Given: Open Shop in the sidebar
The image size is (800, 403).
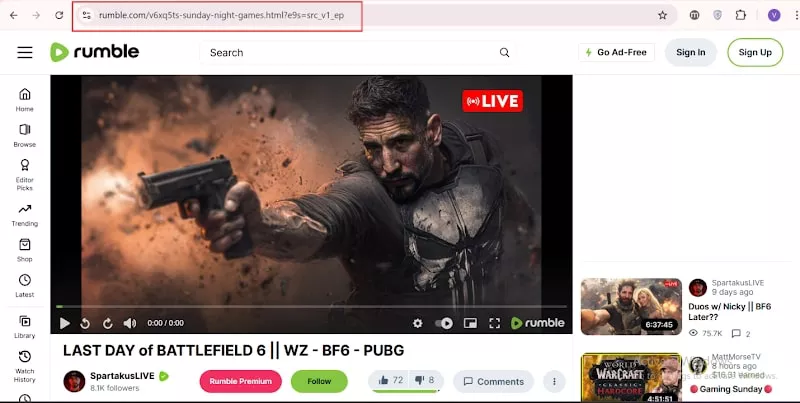Looking at the screenshot, I should click(x=24, y=250).
